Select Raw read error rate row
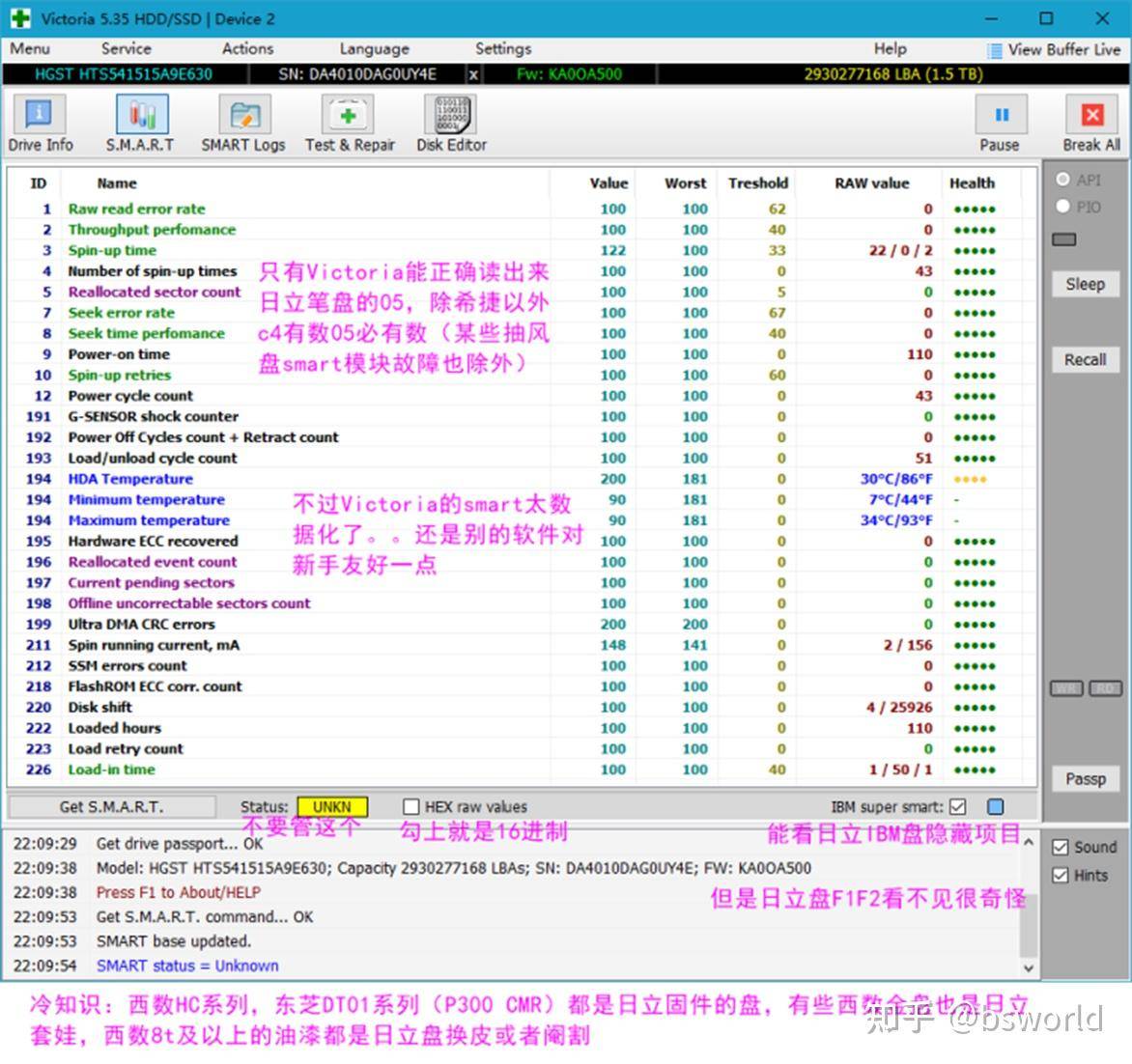 coord(522,209)
